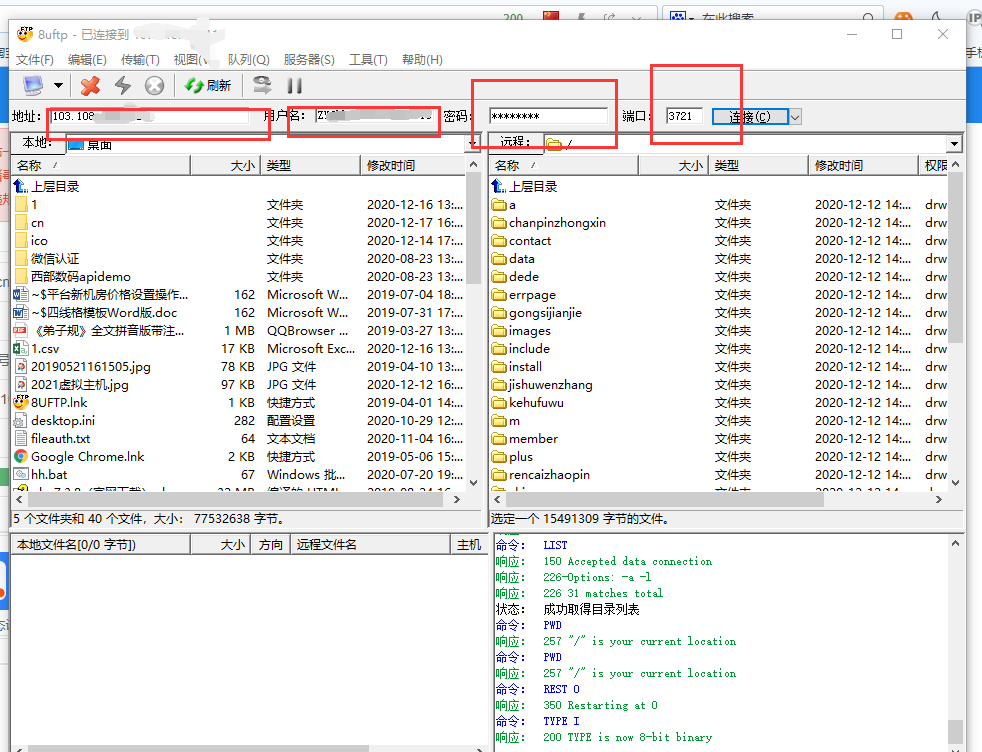Expand the remote path dropdown
The width and height of the screenshot is (982, 752).
pyautogui.click(x=953, y=144)
